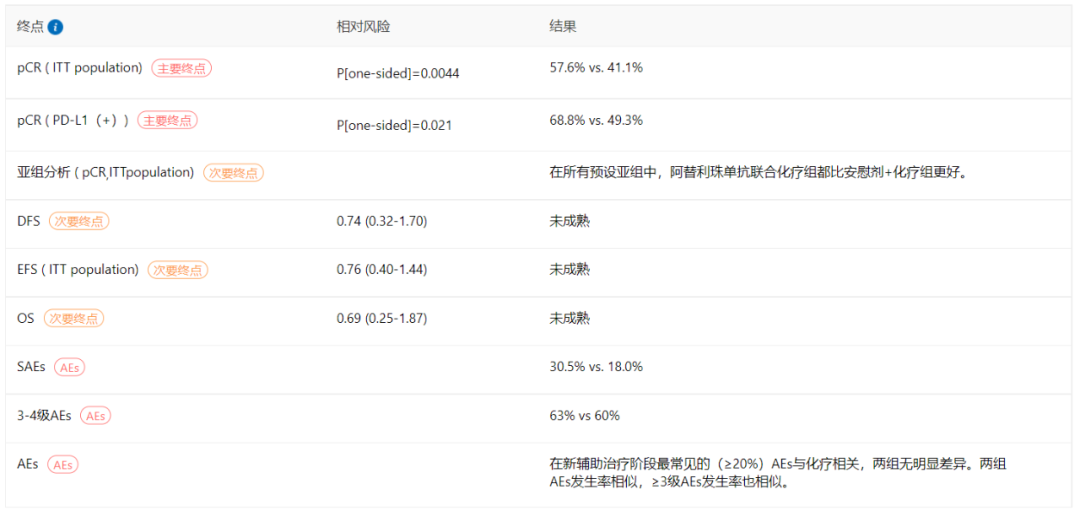Select the pCR ( PD-L1 (+) ) endpoint label
Viewport: 1080px width, 516px height.
pos(73,120)
